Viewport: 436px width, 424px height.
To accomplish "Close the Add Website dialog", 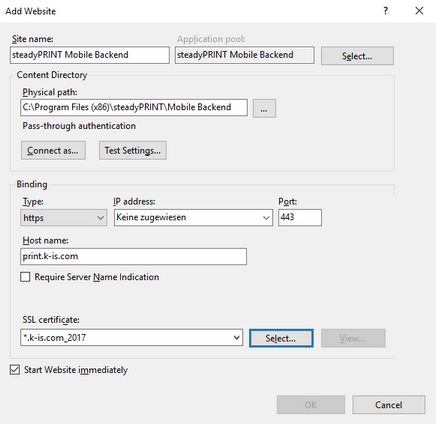I will point(419,11).
